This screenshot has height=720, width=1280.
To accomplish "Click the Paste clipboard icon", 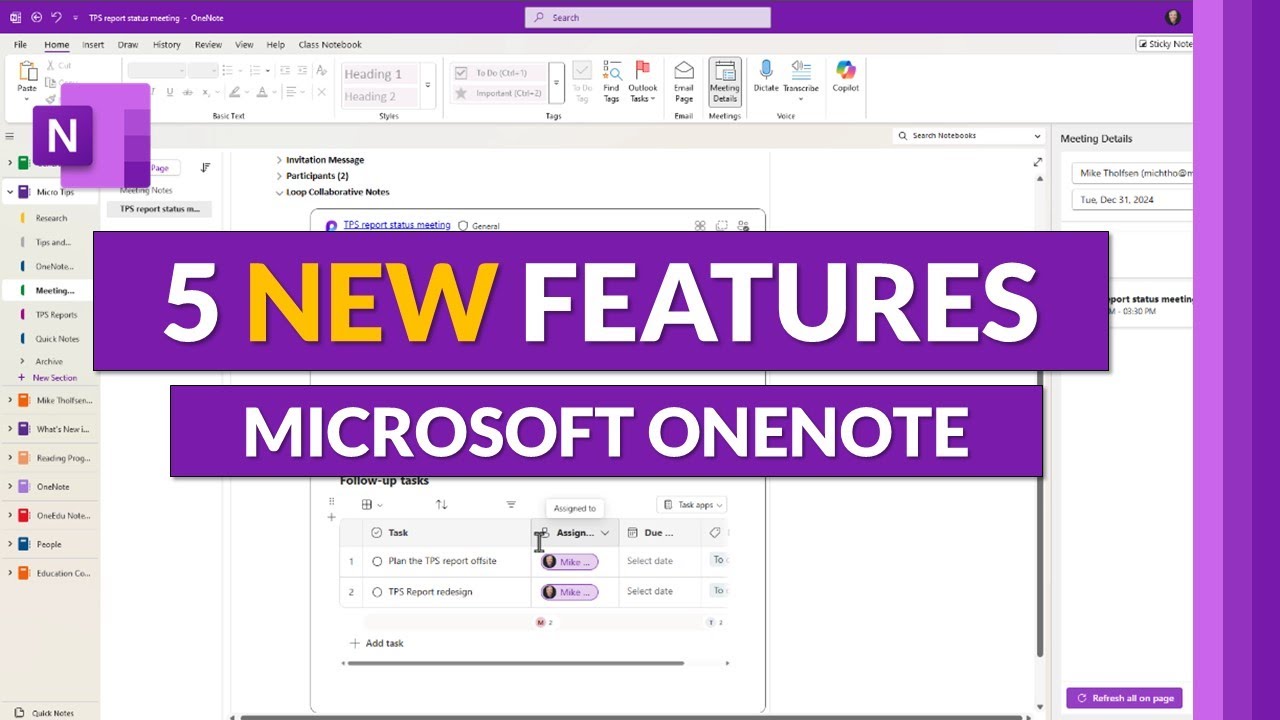I will click(x=27, y=71).
